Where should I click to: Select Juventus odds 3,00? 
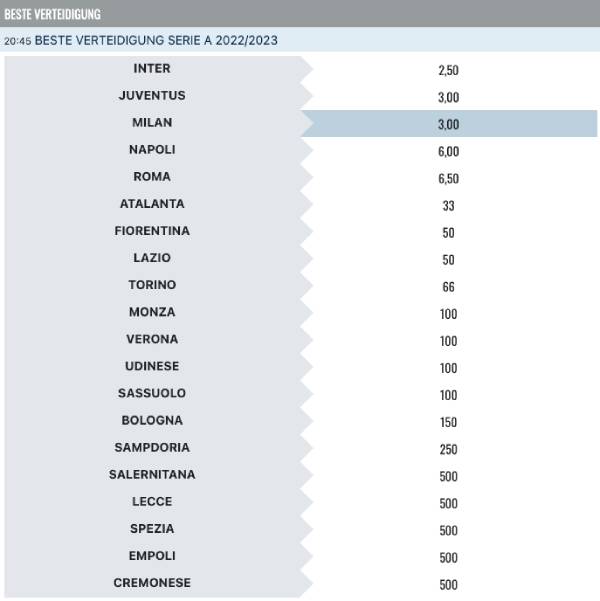(x=449, y=97)
